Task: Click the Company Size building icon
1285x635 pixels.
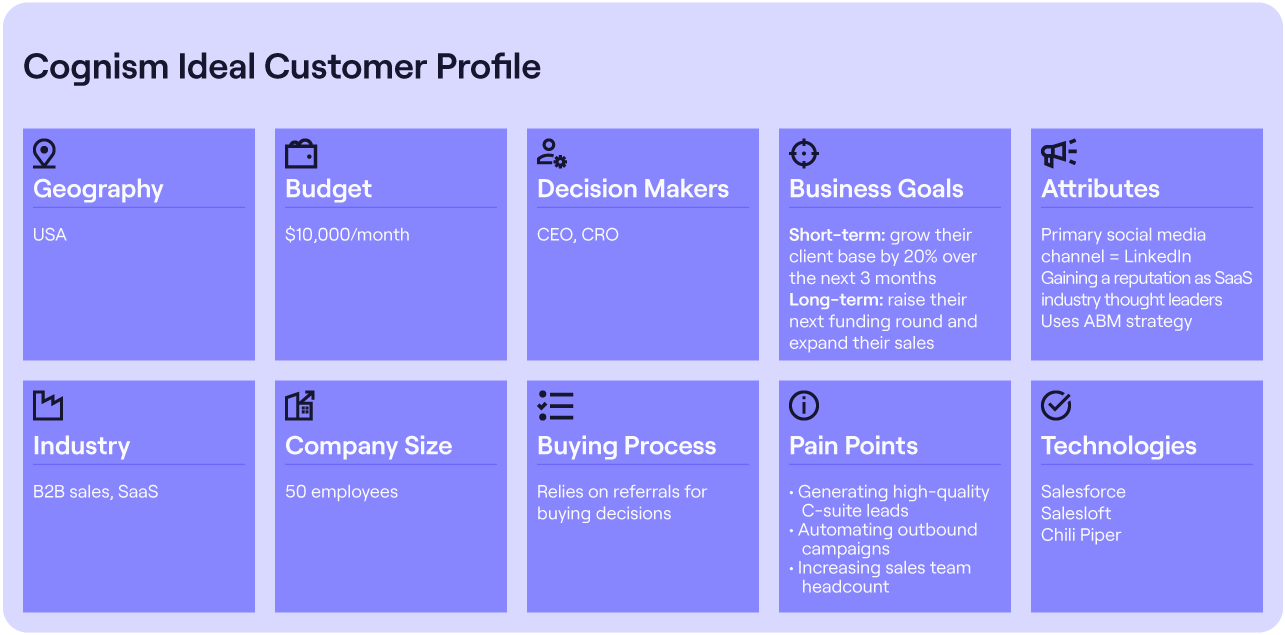Action: click(300, 406)
